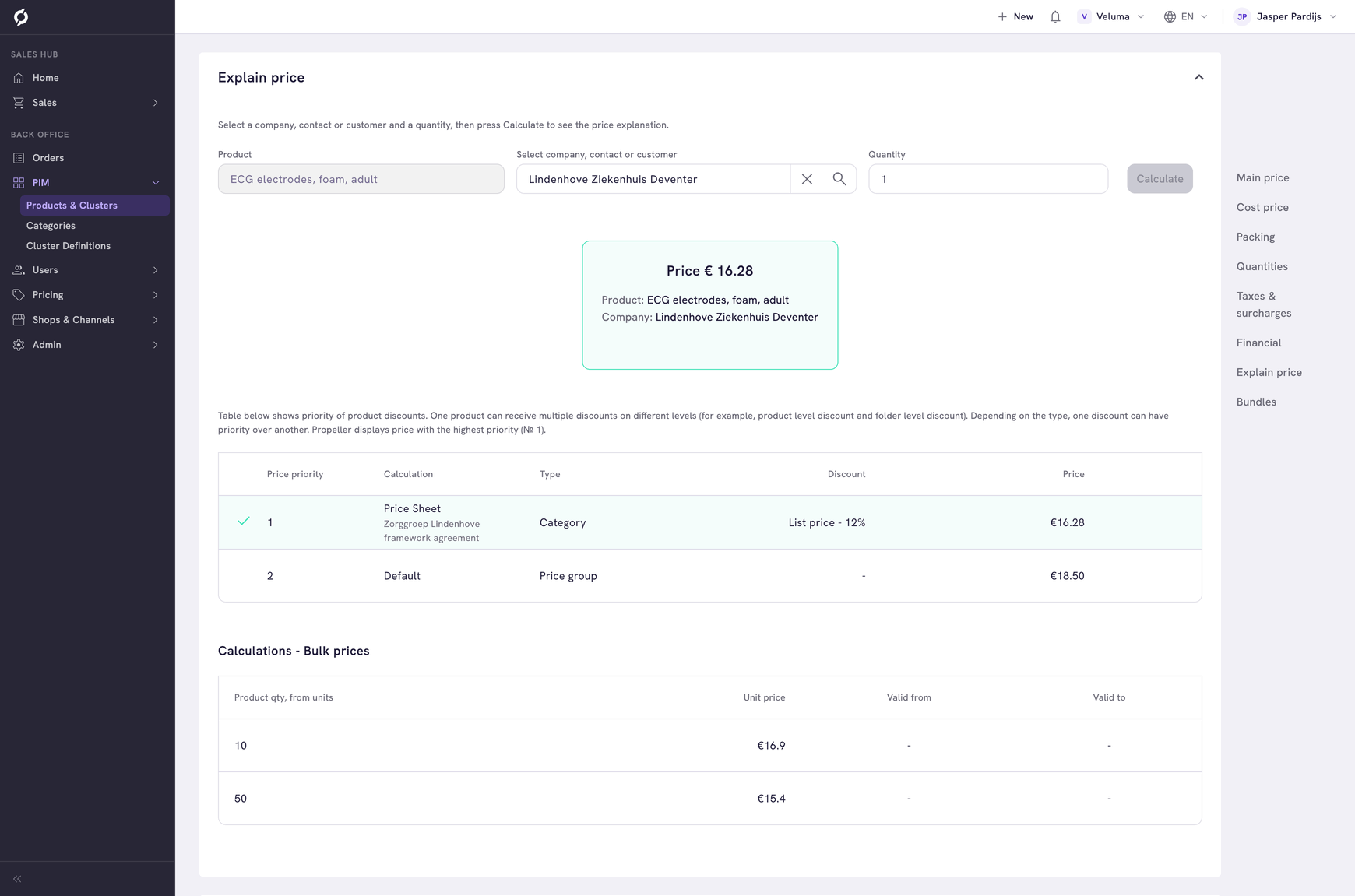This screenshot has width=1355, height=896.
Task: Click the Orders list icon
Action: click(x=19, y=158)
